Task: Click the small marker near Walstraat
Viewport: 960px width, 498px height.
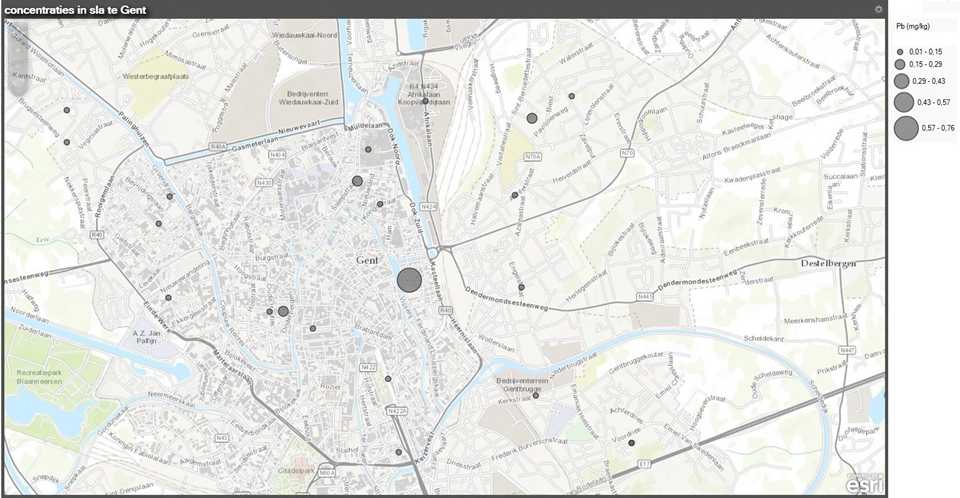Action: pyautogui.click(x=572, y=96)
